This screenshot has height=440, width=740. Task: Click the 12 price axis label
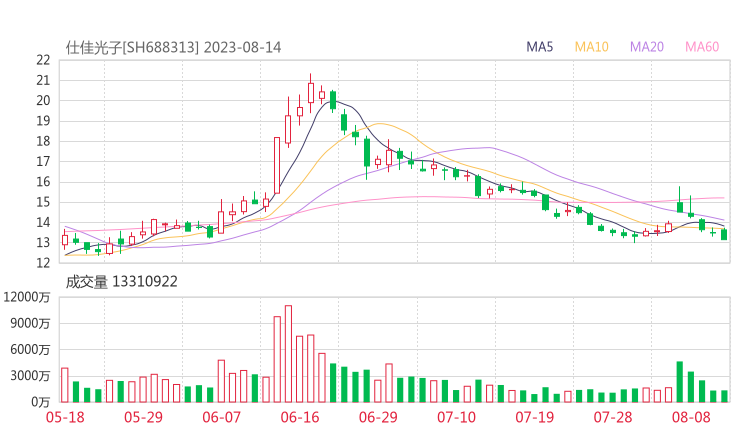coord(43,263)
